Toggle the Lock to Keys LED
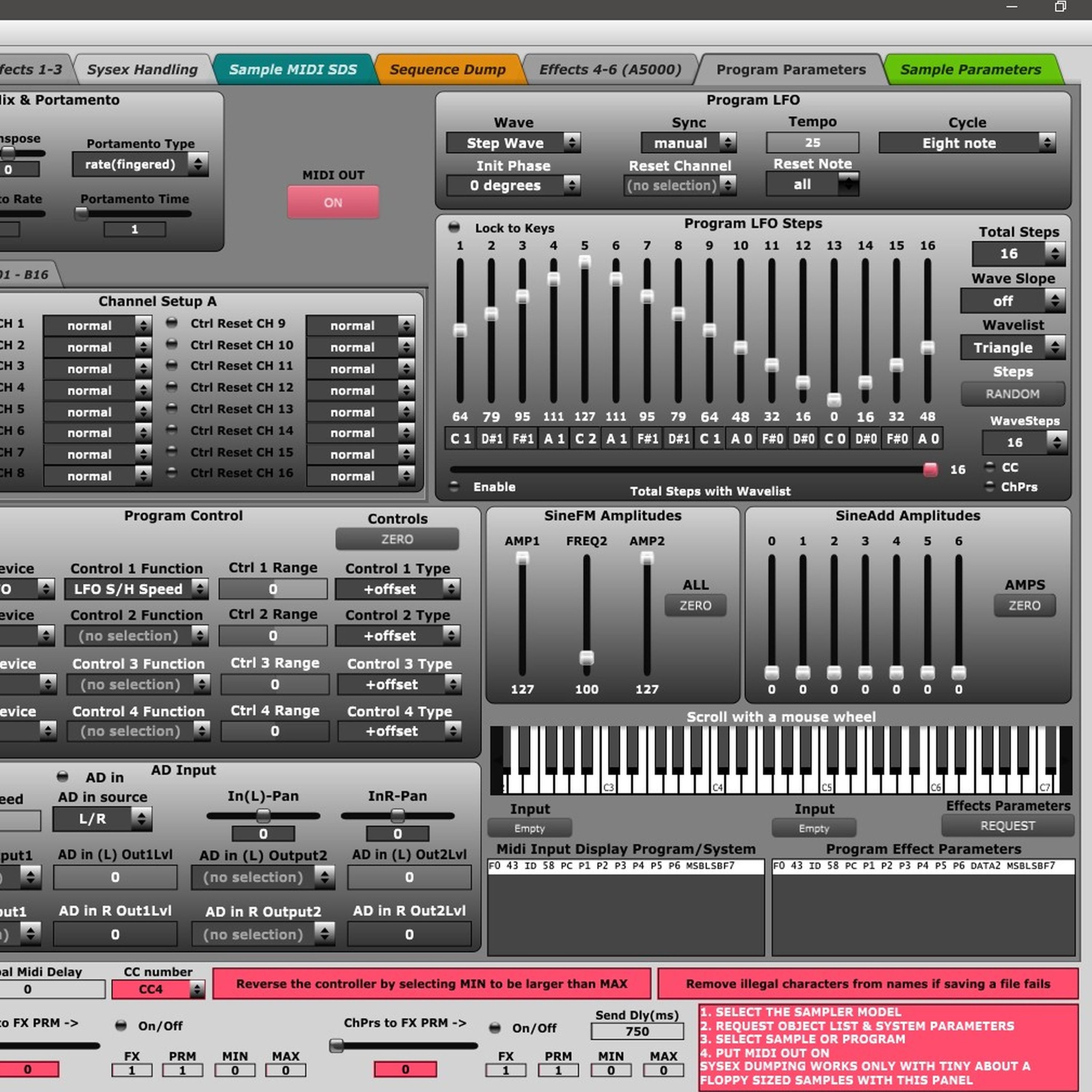1092x1092 pixels. tap(454, 227)
